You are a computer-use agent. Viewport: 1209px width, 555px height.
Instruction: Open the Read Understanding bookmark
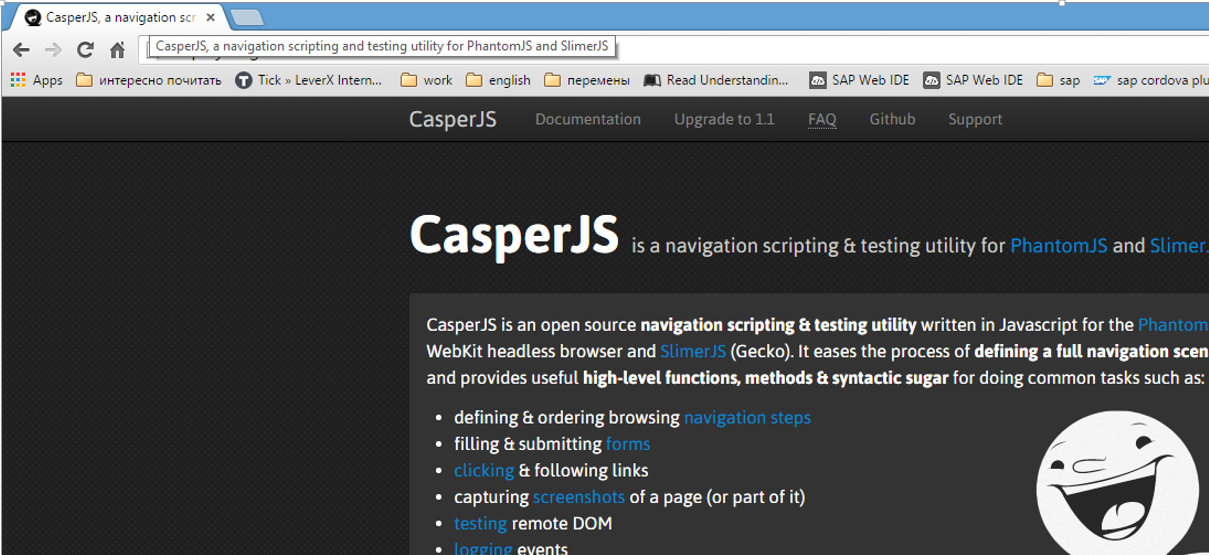tap(717, 80)
